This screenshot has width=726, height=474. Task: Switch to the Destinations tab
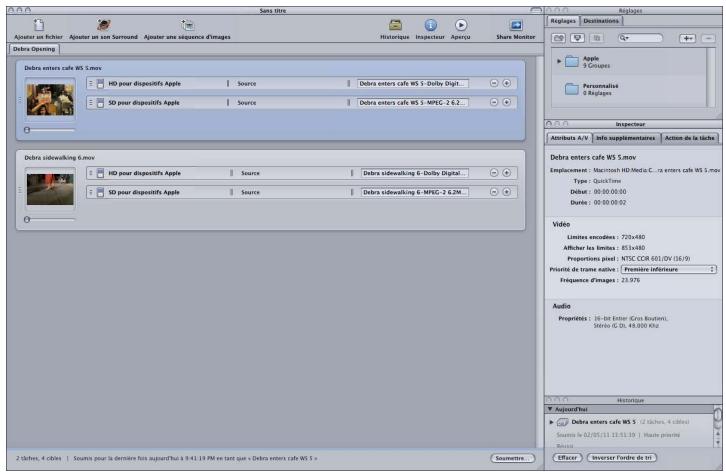click(601, 19)
